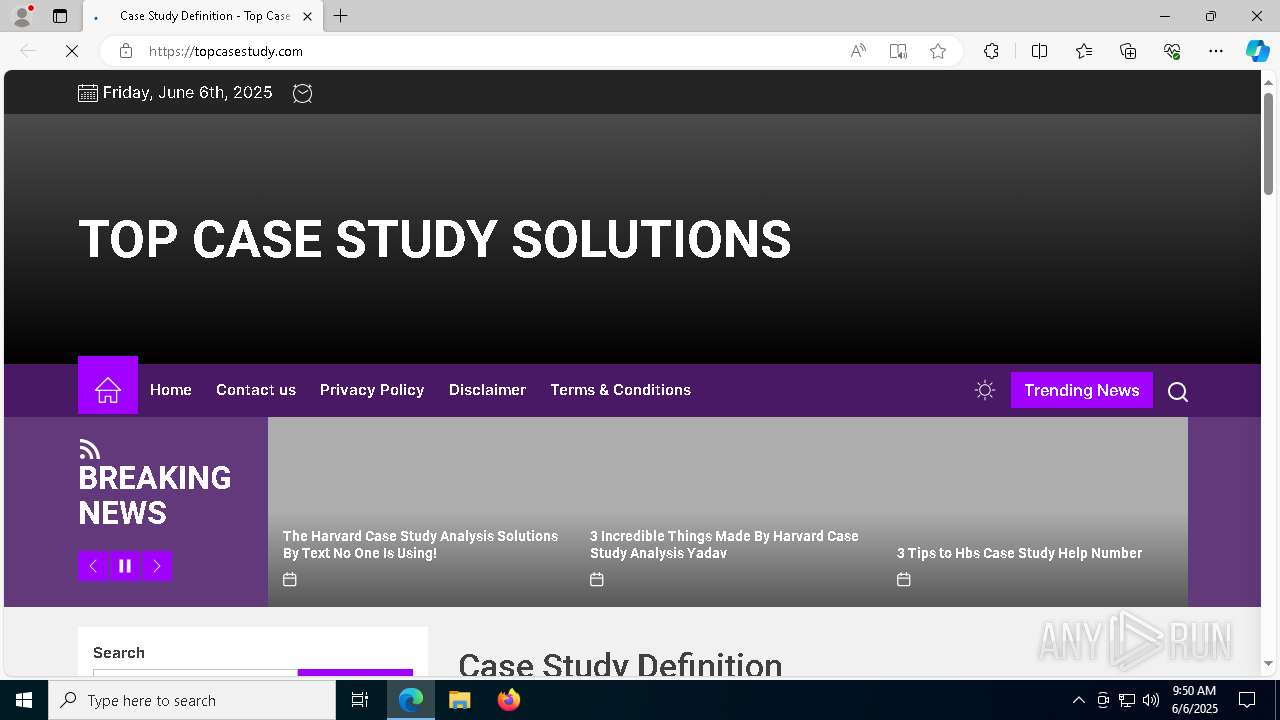Viewport: 1280px width, 720px height.
Task: Open the site search magnifier icon
Action: 1178,392
